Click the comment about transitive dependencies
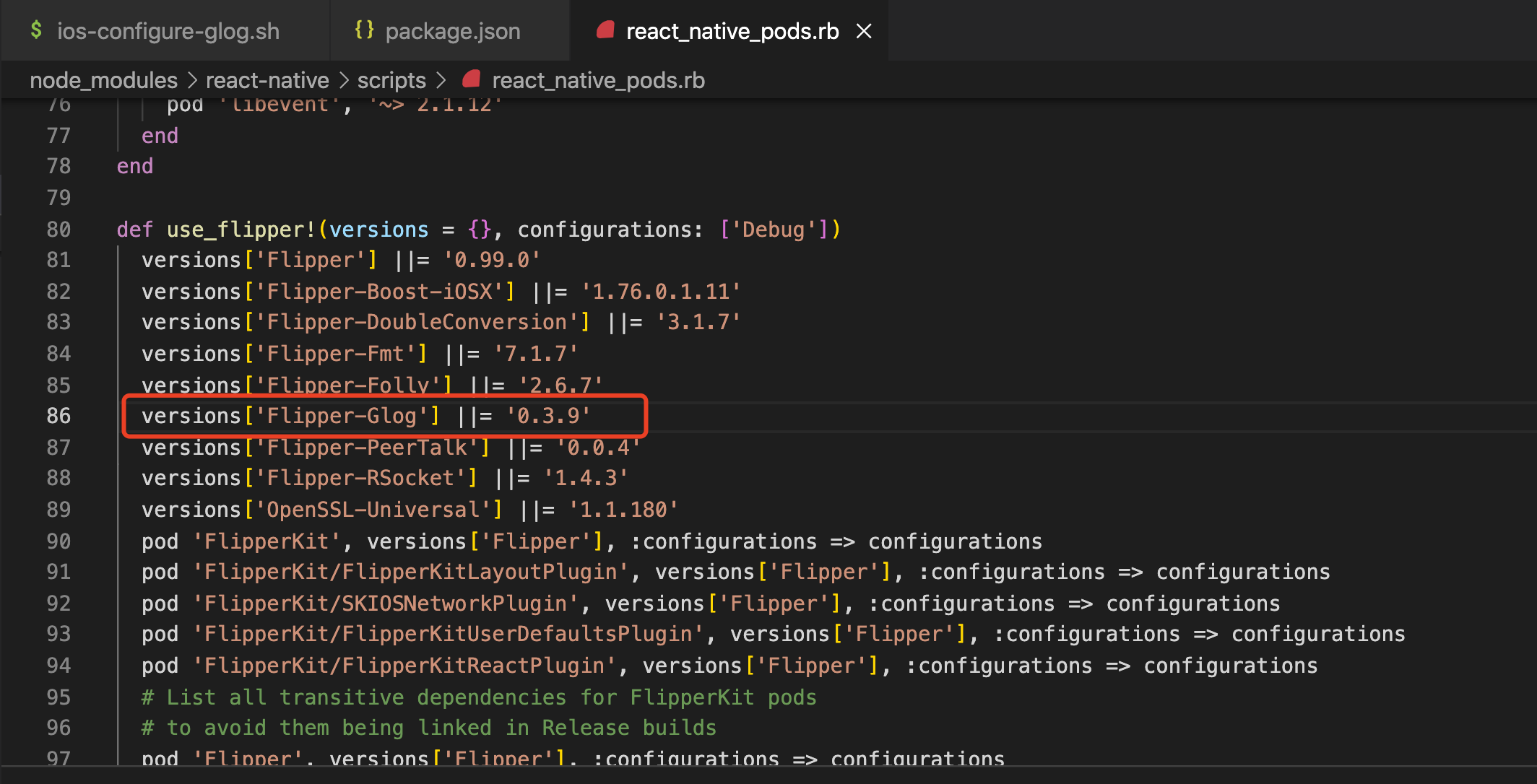This screenshot has width=1537, height=784. (478, 697)
